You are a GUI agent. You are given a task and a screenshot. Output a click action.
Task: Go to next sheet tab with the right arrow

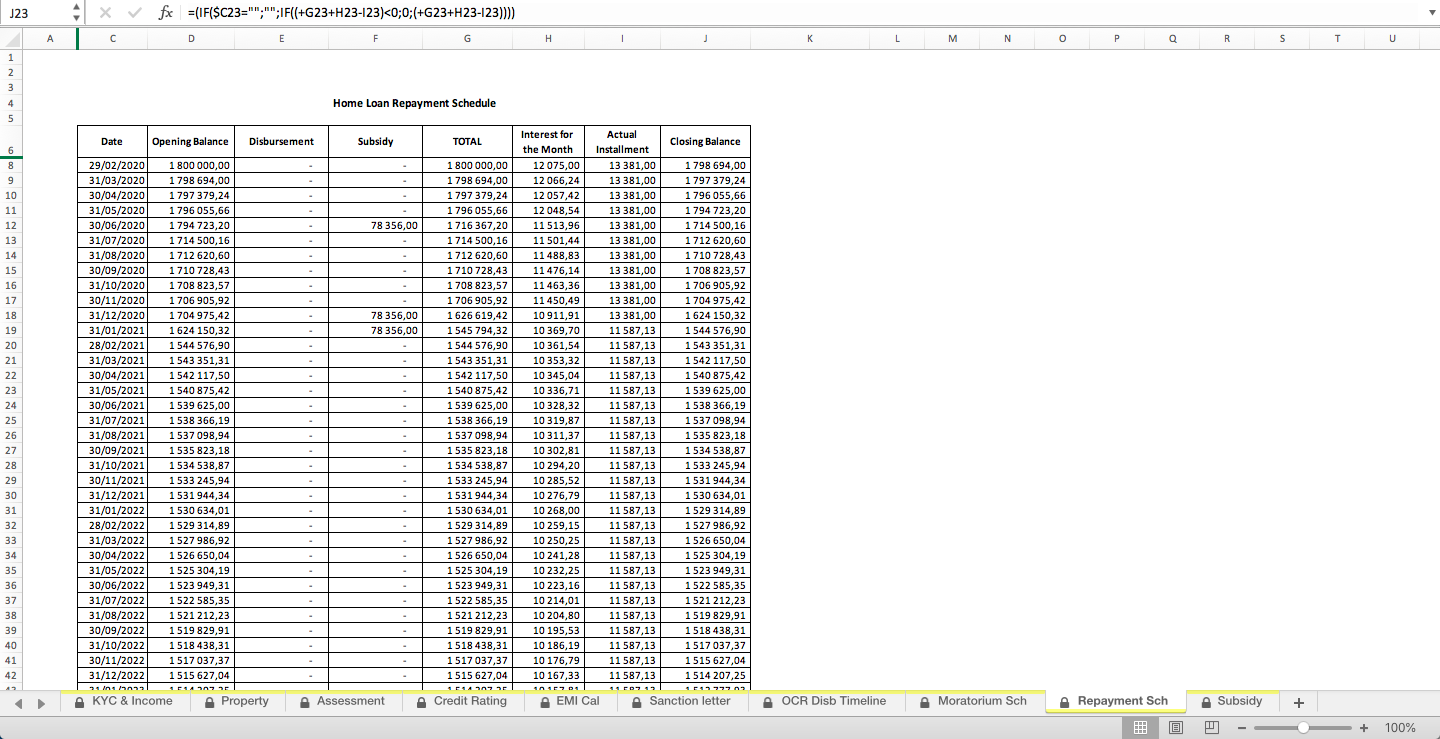(x=41, y=703)
